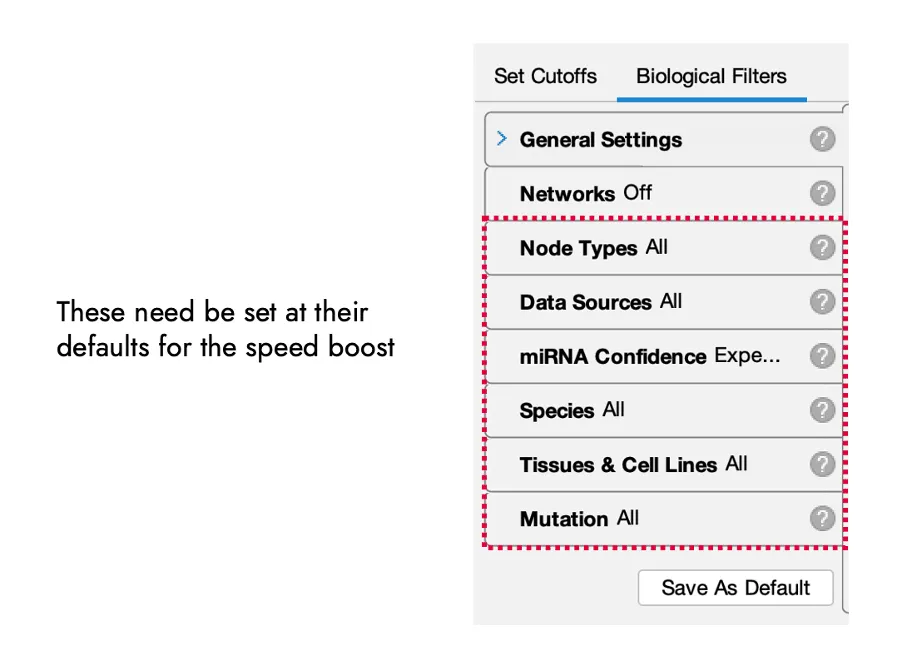Click help icon beside Node Types
898x652 pixels.
tap(822, 247)
